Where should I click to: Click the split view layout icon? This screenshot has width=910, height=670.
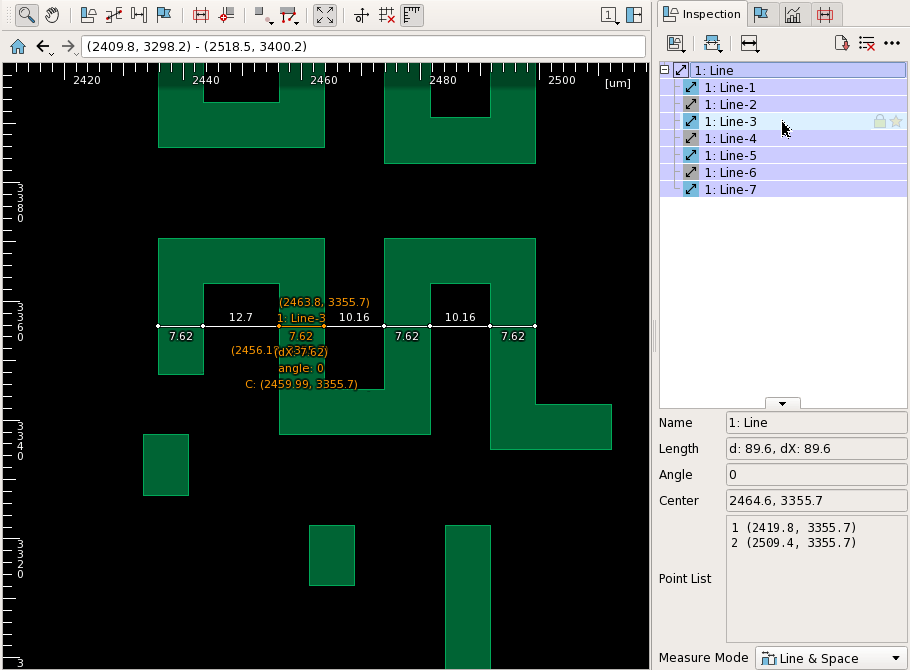[634, 15]
